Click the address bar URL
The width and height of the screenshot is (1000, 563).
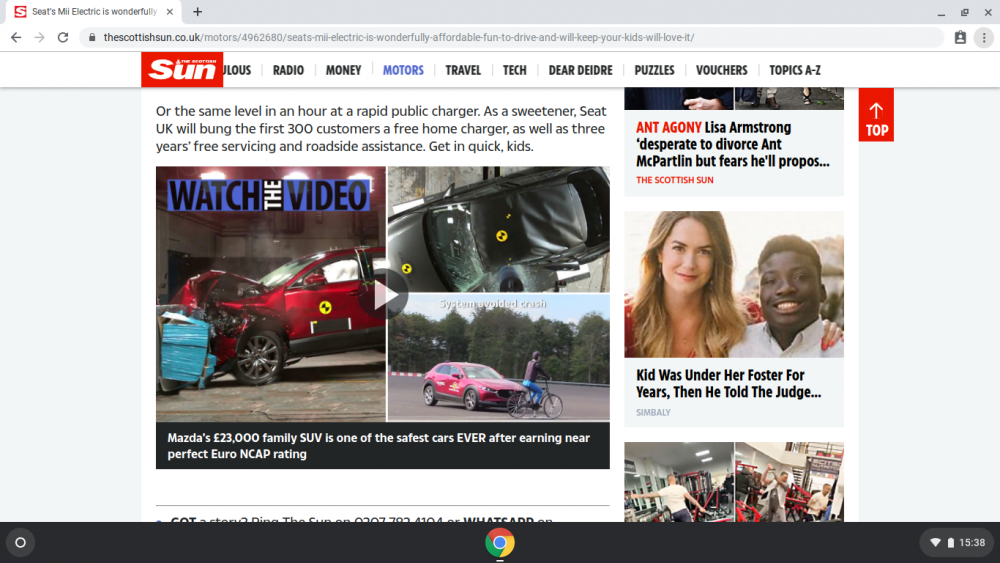click(399, 38)
